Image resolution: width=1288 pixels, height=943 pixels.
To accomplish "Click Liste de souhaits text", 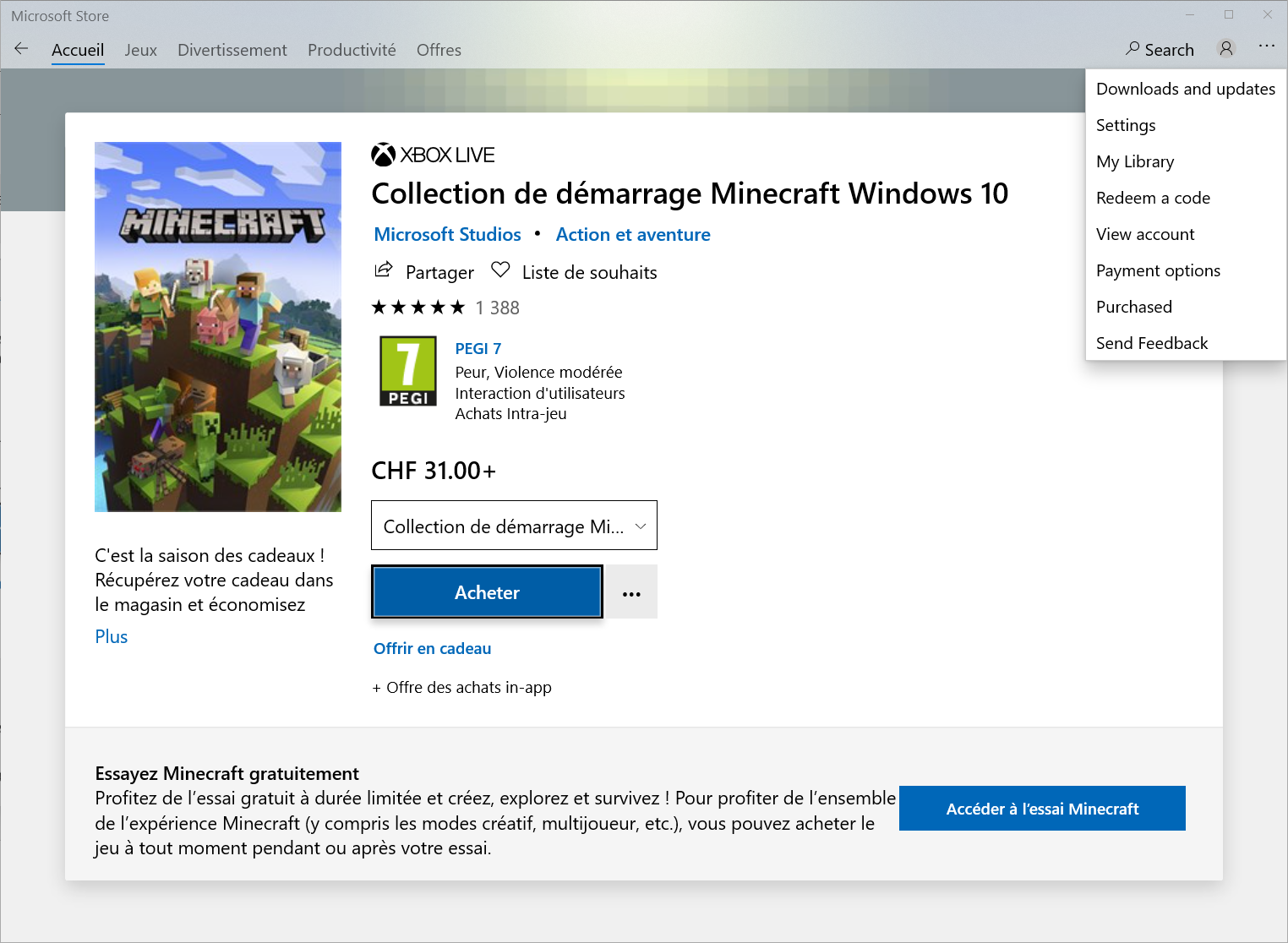I will [589, 272].
